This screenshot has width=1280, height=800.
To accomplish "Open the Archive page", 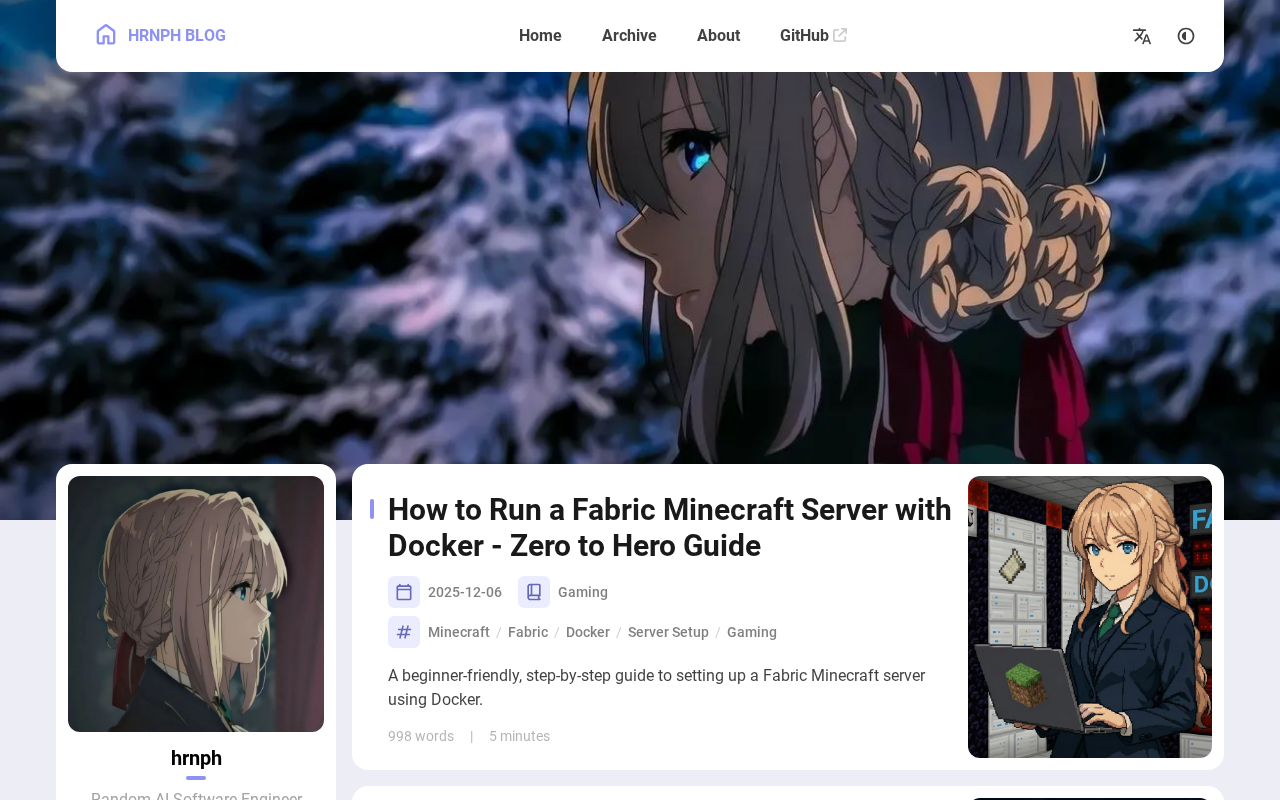I will click(x=629, y=36).
